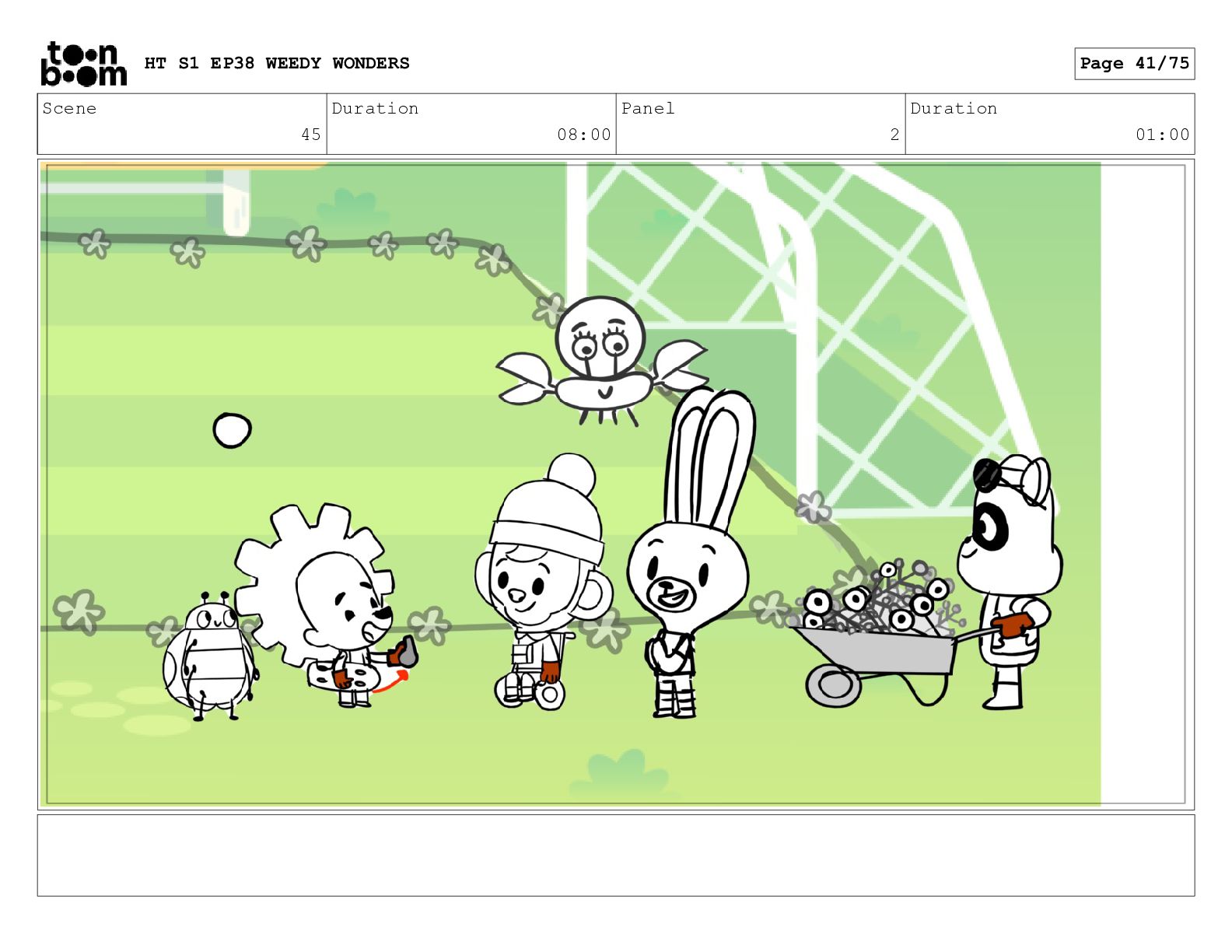Click the first 'Duration' label next to Scene

tap(375, 108)
